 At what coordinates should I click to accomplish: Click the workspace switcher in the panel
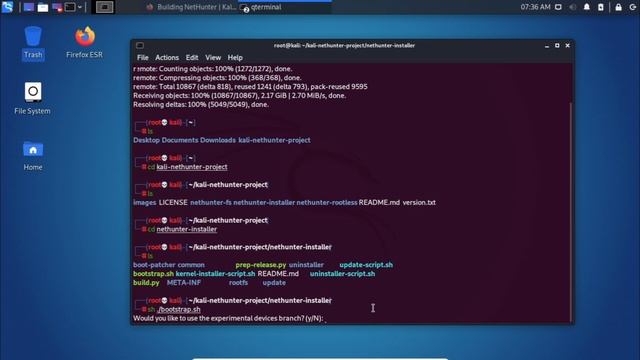(104, 7)
